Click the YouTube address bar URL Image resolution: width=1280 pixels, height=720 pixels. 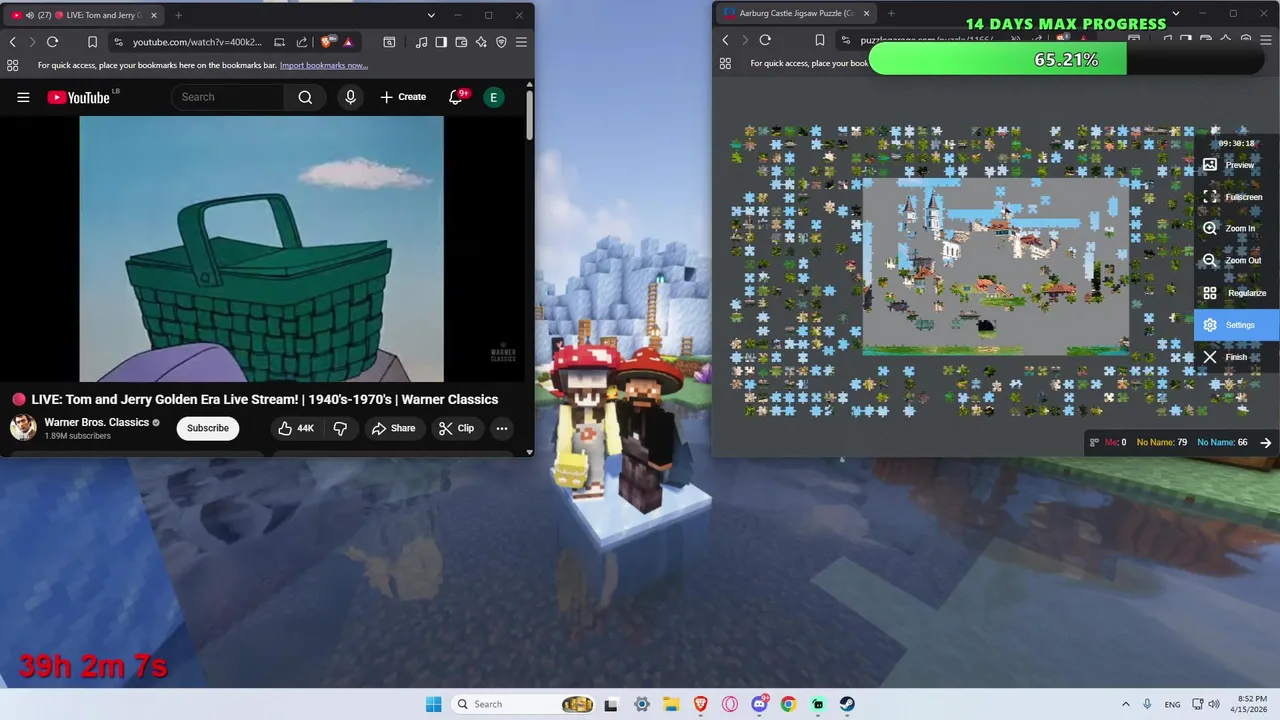click(x=197, y=42)
